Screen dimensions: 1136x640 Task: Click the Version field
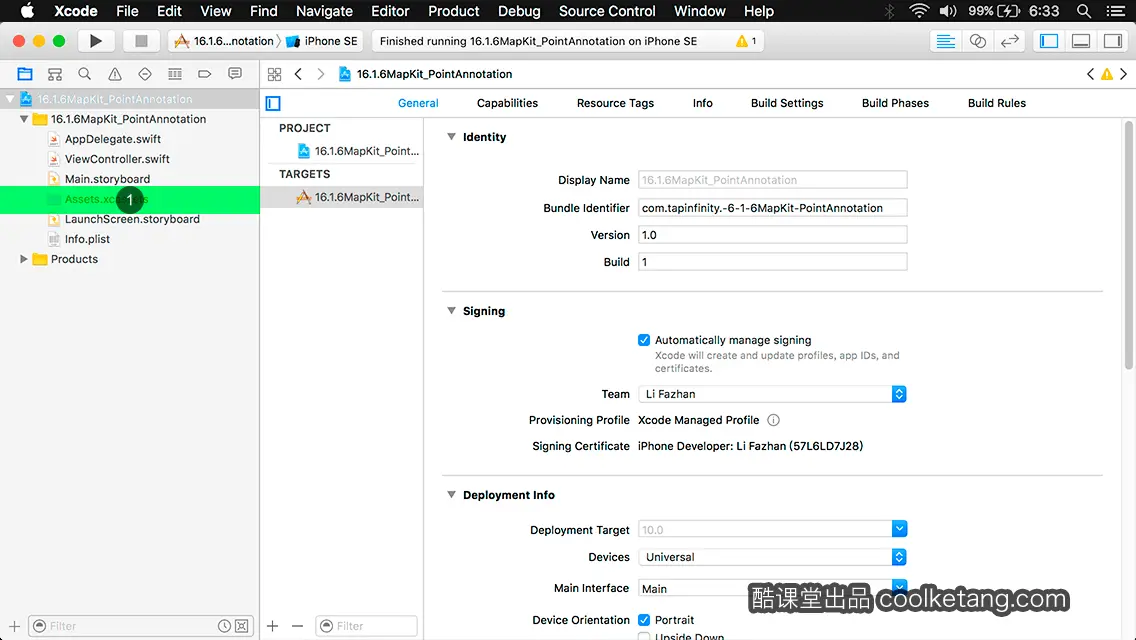click(x=772, y=235)
